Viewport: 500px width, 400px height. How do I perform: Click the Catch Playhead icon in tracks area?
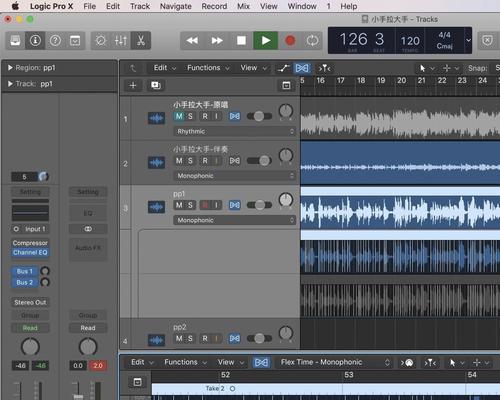(324, 68)
